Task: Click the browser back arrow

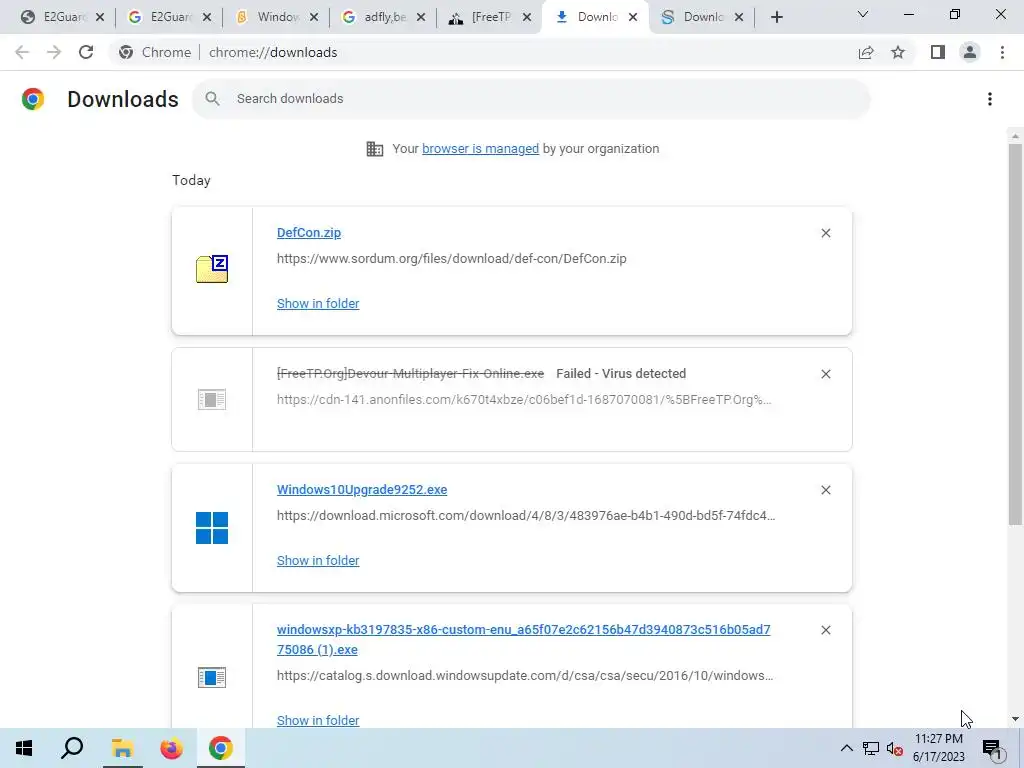Action: pyautogui.click(x=22, y=52)
